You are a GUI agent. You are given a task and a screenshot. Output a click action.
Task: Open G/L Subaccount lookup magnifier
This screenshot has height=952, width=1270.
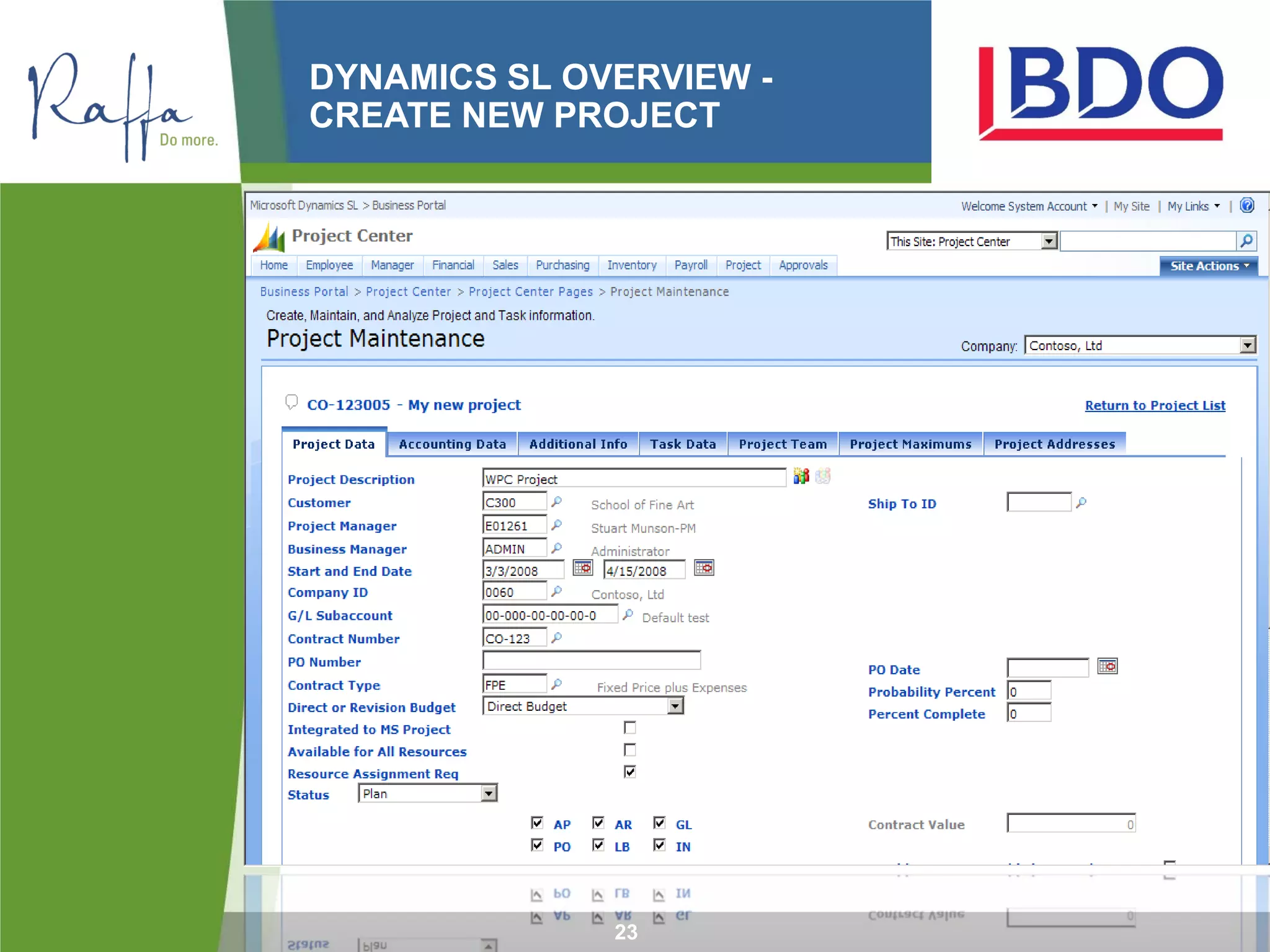[628, 614]
